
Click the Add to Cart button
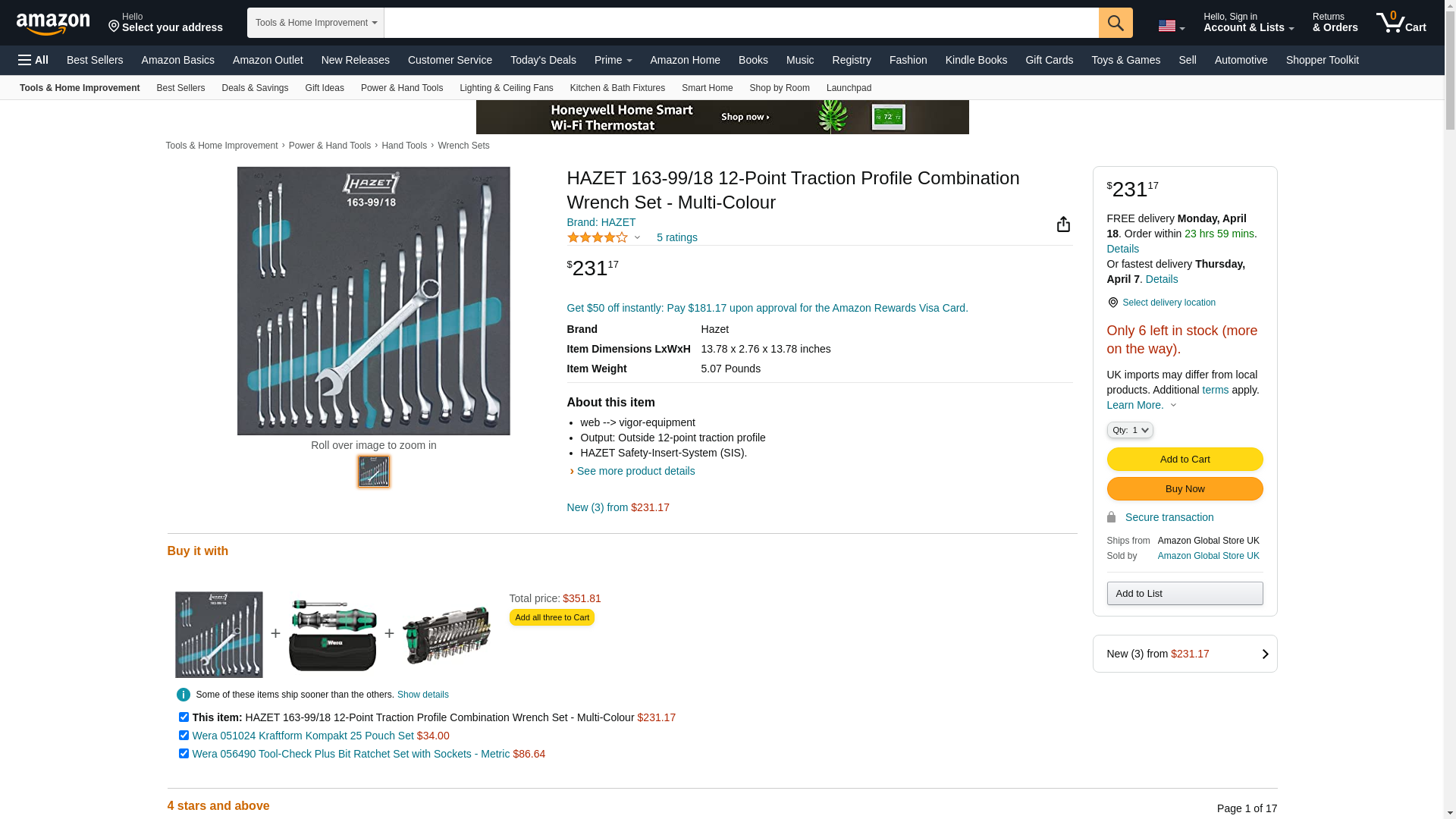pos(1185,459)
